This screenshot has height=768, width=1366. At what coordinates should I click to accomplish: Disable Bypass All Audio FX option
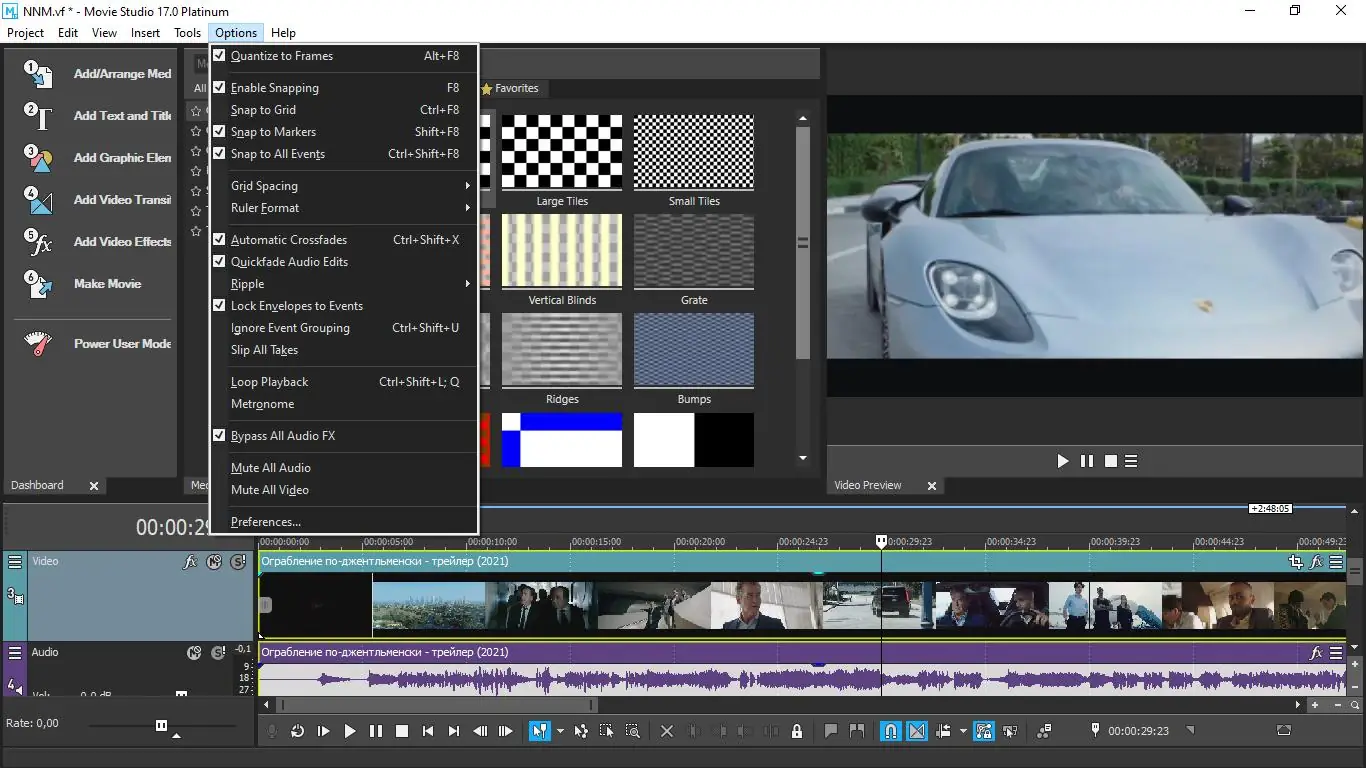283,436
